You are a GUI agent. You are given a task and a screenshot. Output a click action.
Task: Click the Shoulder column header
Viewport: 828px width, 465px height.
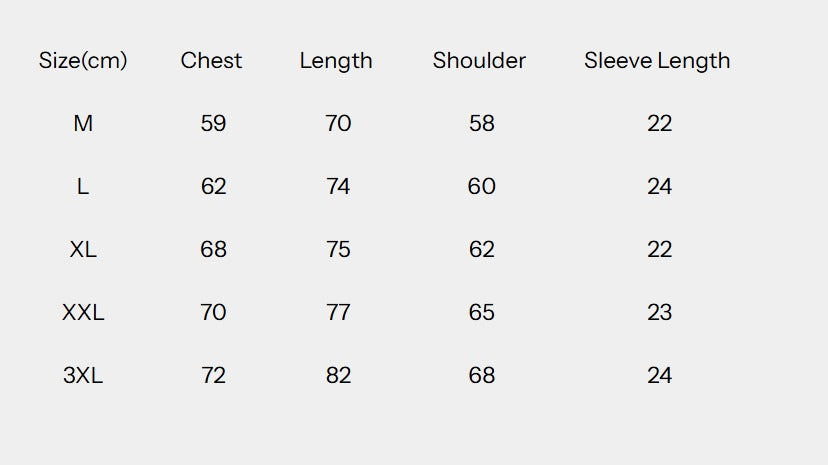pyautogui.click(x=479, y=61)
